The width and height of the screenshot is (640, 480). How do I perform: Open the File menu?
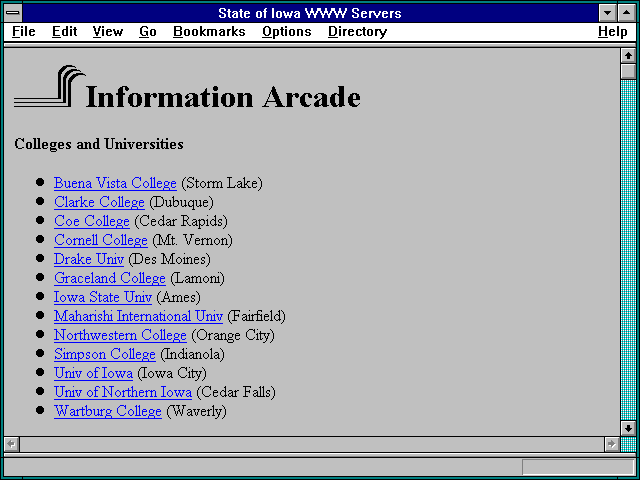tap(24, 32)
